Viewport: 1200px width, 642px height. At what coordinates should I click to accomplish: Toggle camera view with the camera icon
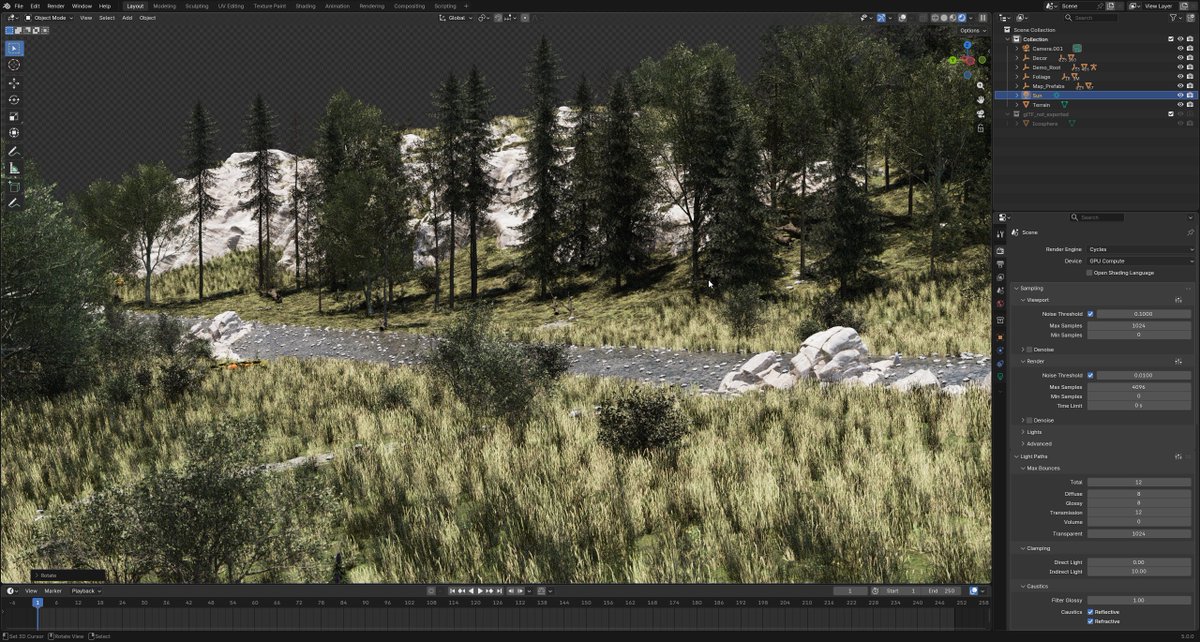pos(981,114)
